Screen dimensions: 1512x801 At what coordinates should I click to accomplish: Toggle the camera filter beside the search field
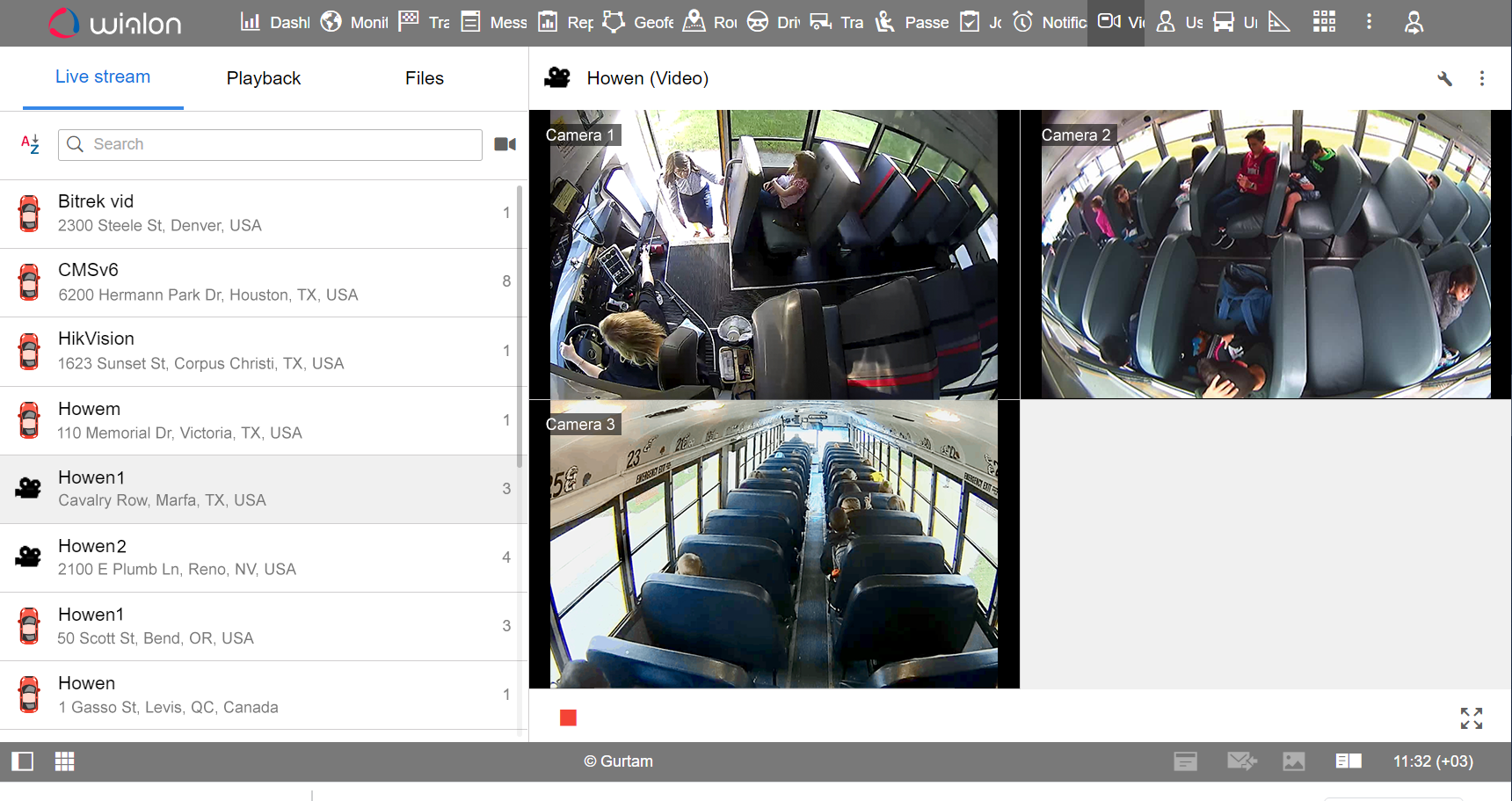pos(505,143)
